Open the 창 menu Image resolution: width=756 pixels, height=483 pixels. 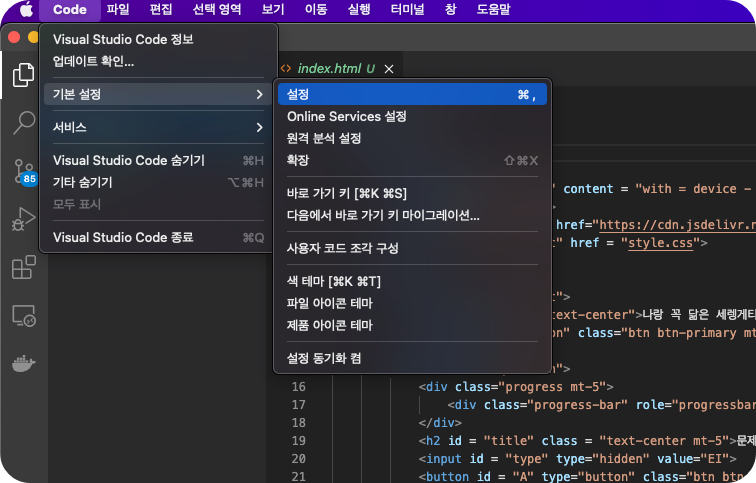(x=450, y=9)
